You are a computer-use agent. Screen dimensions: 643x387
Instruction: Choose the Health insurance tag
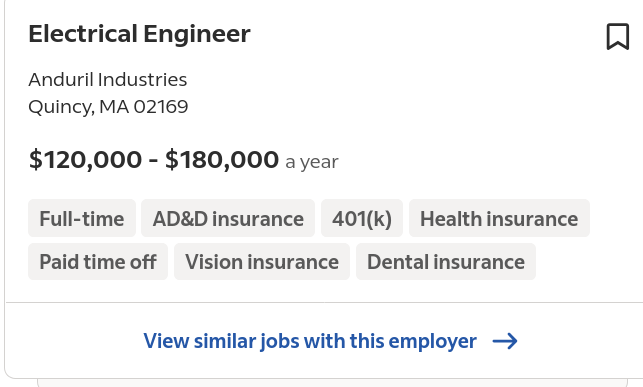[x=499, y=219]
